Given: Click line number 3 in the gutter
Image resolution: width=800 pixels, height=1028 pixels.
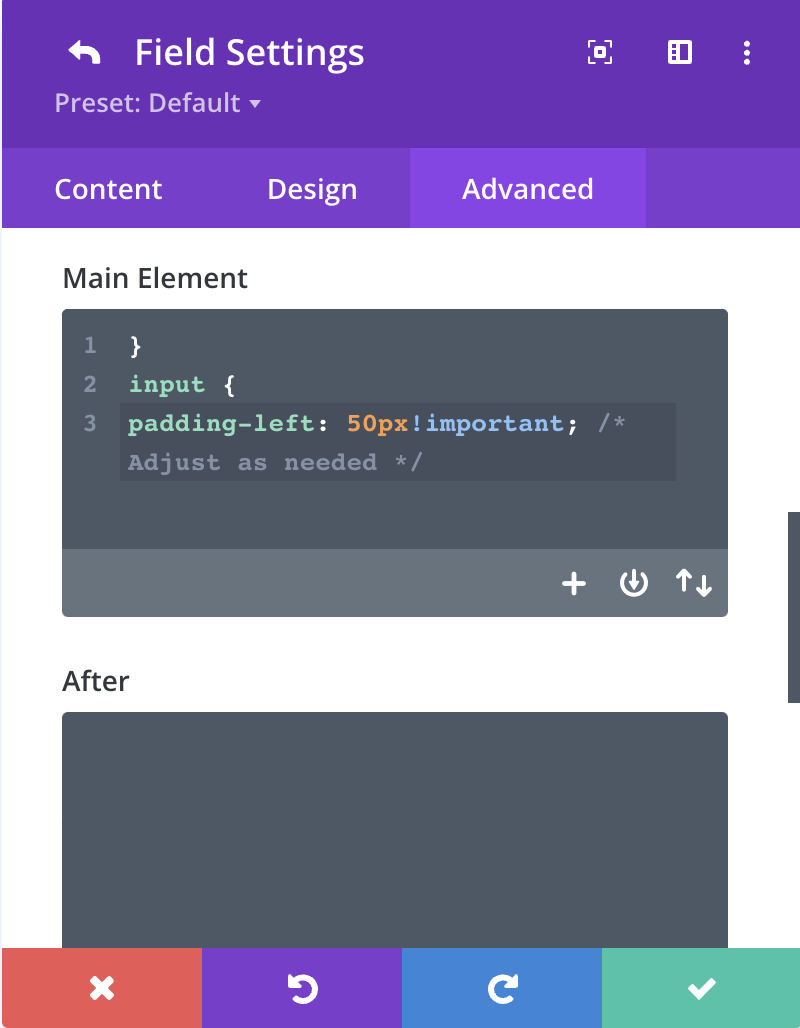Looking at the screenshot, I should [x=90, y=424].
